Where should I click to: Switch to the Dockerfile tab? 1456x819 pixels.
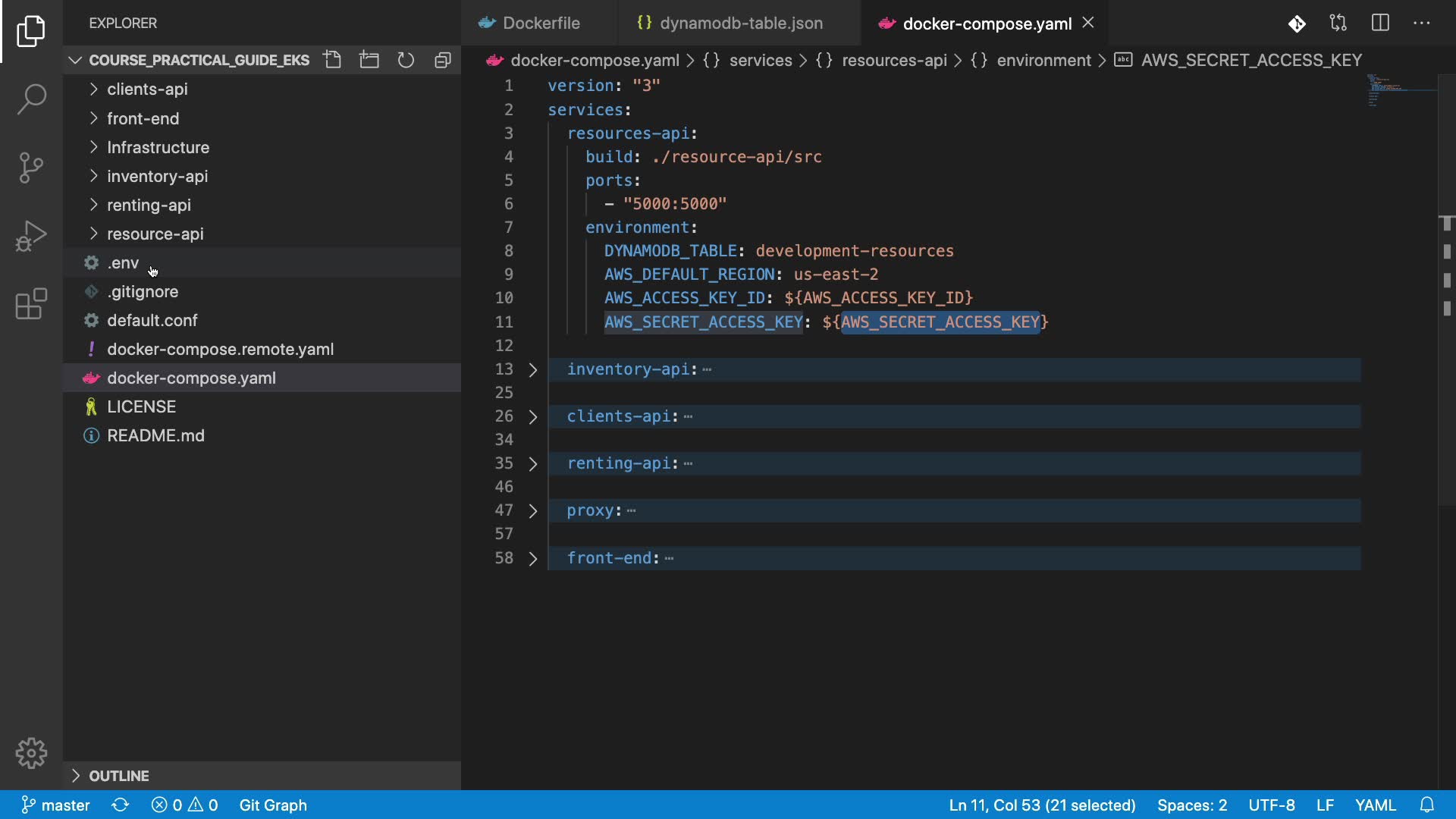[540, 24]
